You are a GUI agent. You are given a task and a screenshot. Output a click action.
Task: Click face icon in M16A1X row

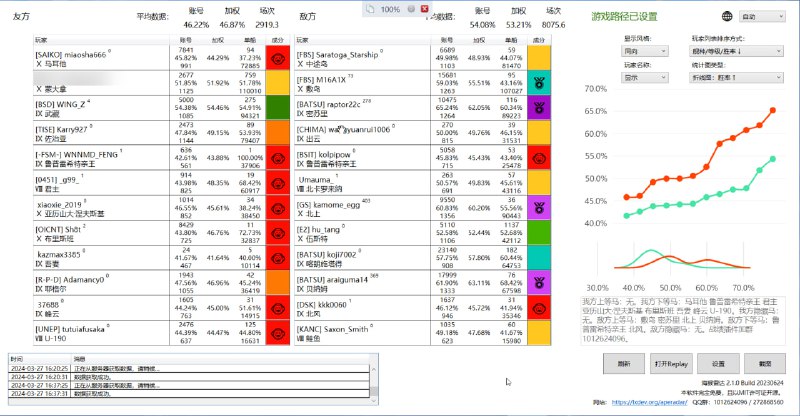pyautogui.click(x=541, y=82)
